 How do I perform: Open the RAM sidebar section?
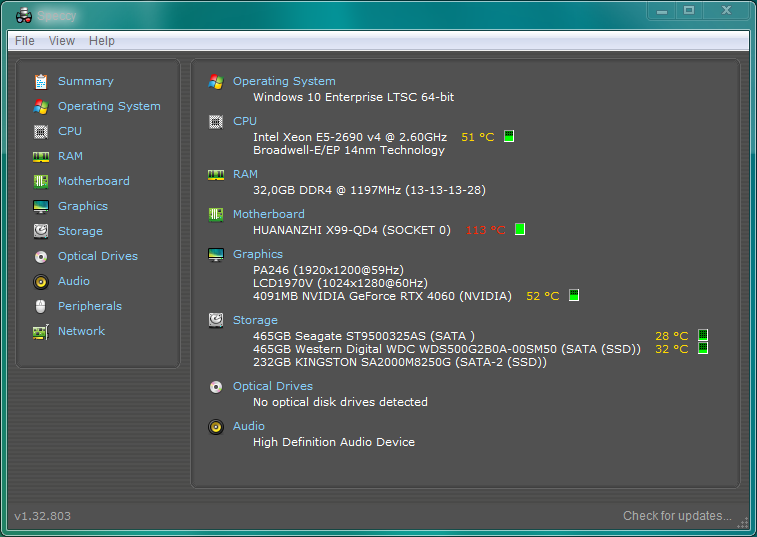pyautogui.click(x=70, y=156)
